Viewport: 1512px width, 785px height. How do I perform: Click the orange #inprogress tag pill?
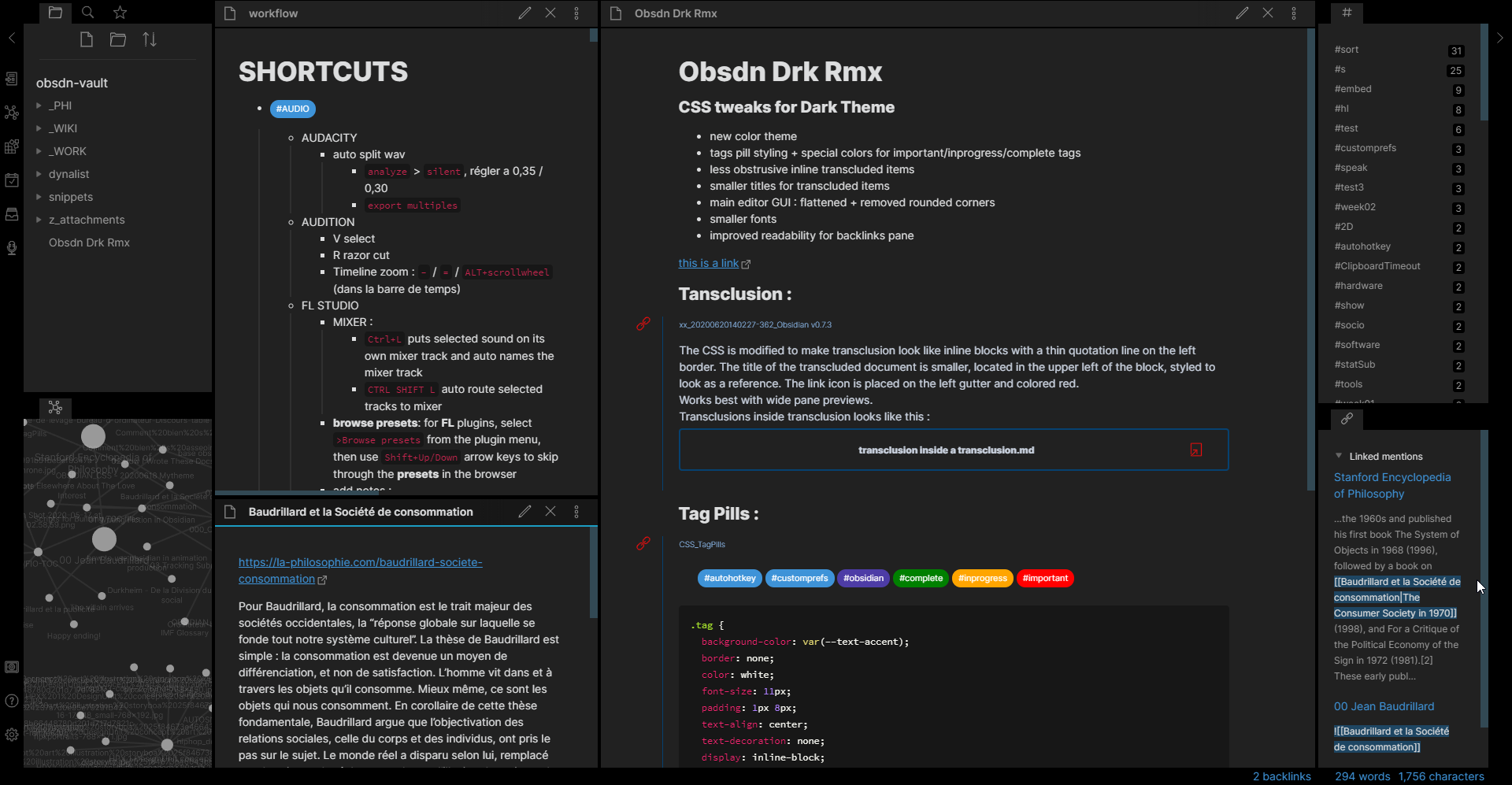pos(982,578)
